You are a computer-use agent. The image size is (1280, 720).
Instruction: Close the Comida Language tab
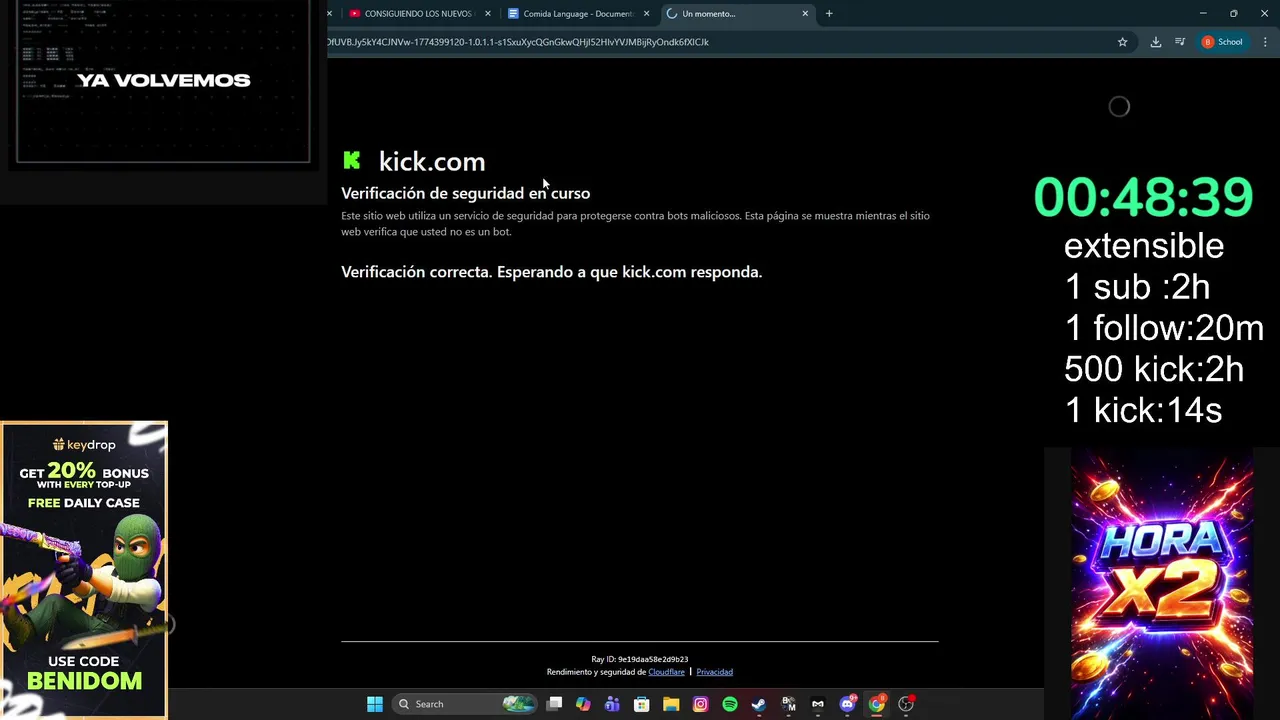pyautogui.click(x=646, y=14)
